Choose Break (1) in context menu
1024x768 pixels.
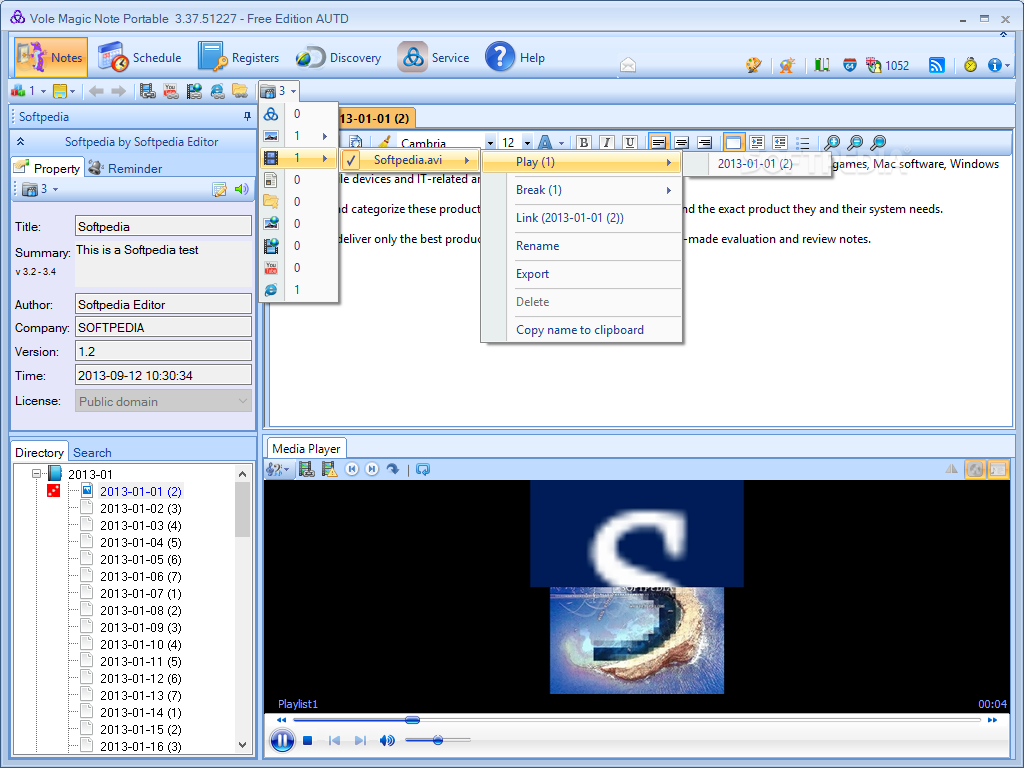point(581,190)
